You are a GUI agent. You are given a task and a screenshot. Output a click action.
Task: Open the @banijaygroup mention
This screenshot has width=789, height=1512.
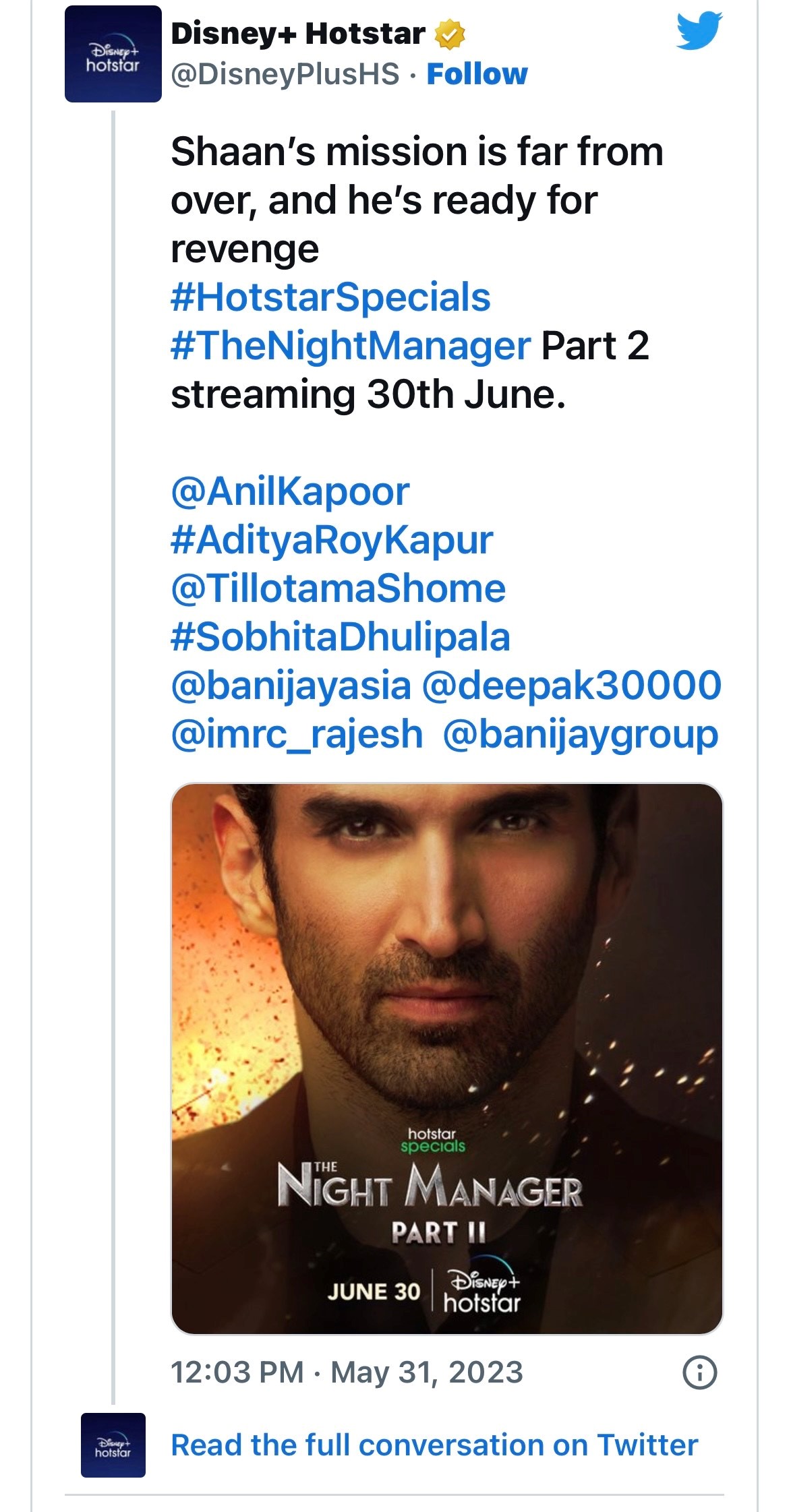click(581, 734)
